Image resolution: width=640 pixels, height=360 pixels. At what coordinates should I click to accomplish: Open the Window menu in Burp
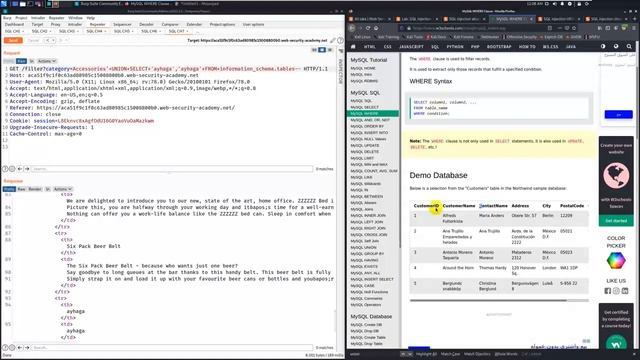pyautogui.click(x=75, y=18)
